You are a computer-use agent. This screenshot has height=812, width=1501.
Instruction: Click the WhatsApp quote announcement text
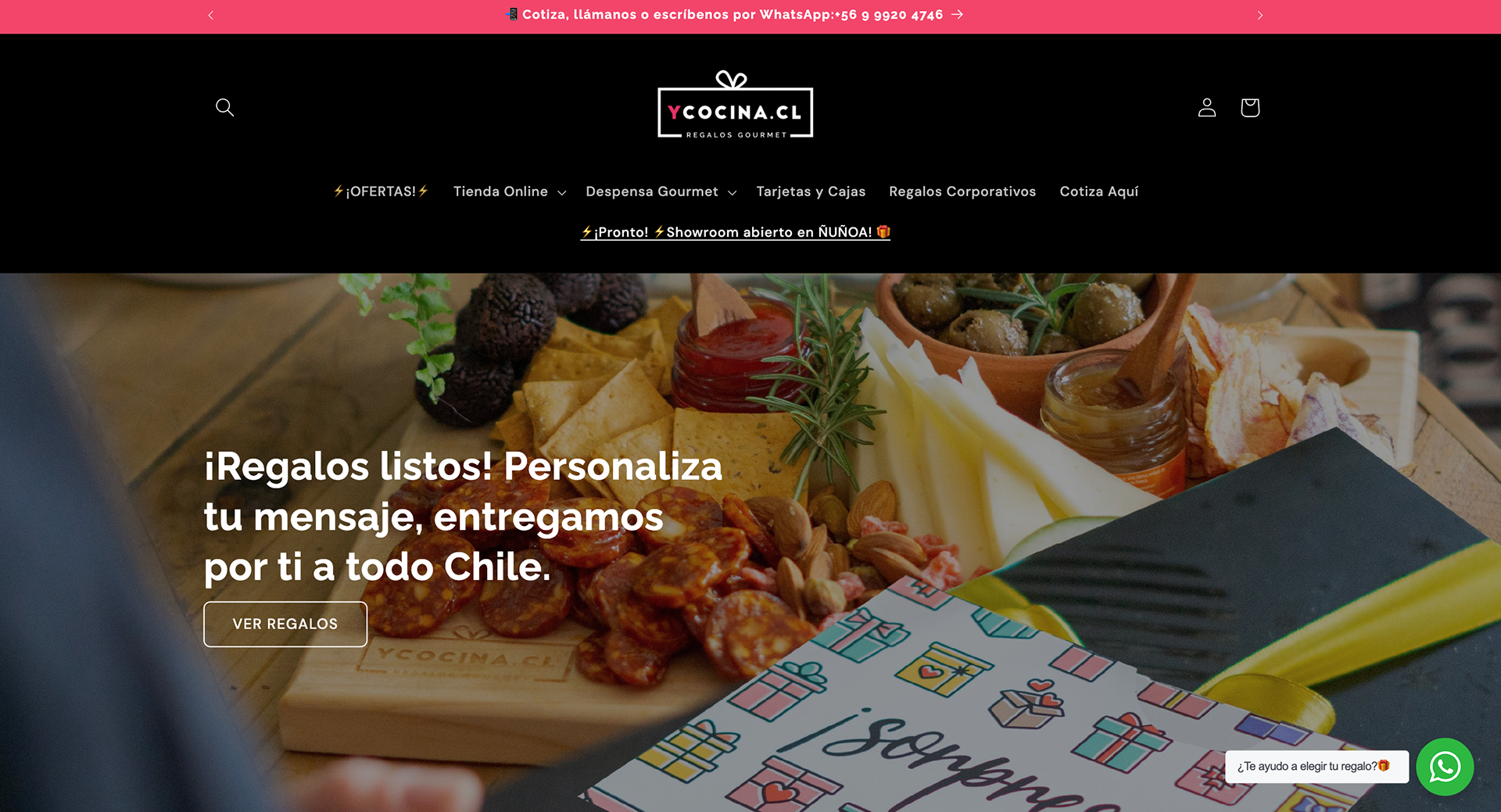point(733,15)
